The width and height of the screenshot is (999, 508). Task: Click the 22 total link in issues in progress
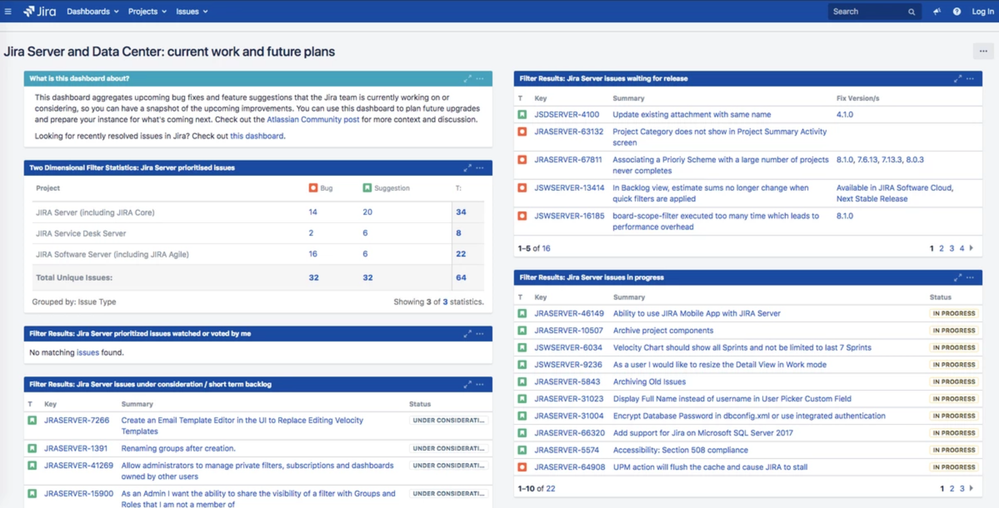coord(550,489)
